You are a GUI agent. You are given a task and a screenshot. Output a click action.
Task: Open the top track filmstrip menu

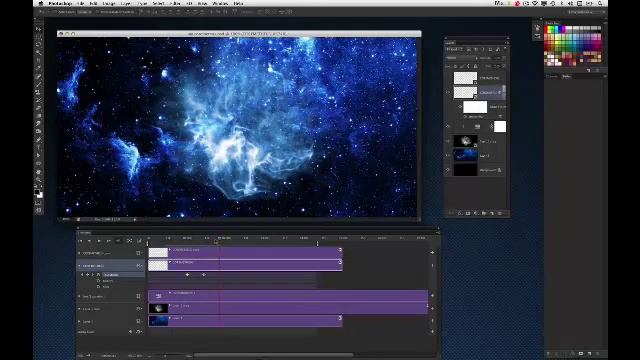coord(139,253)
